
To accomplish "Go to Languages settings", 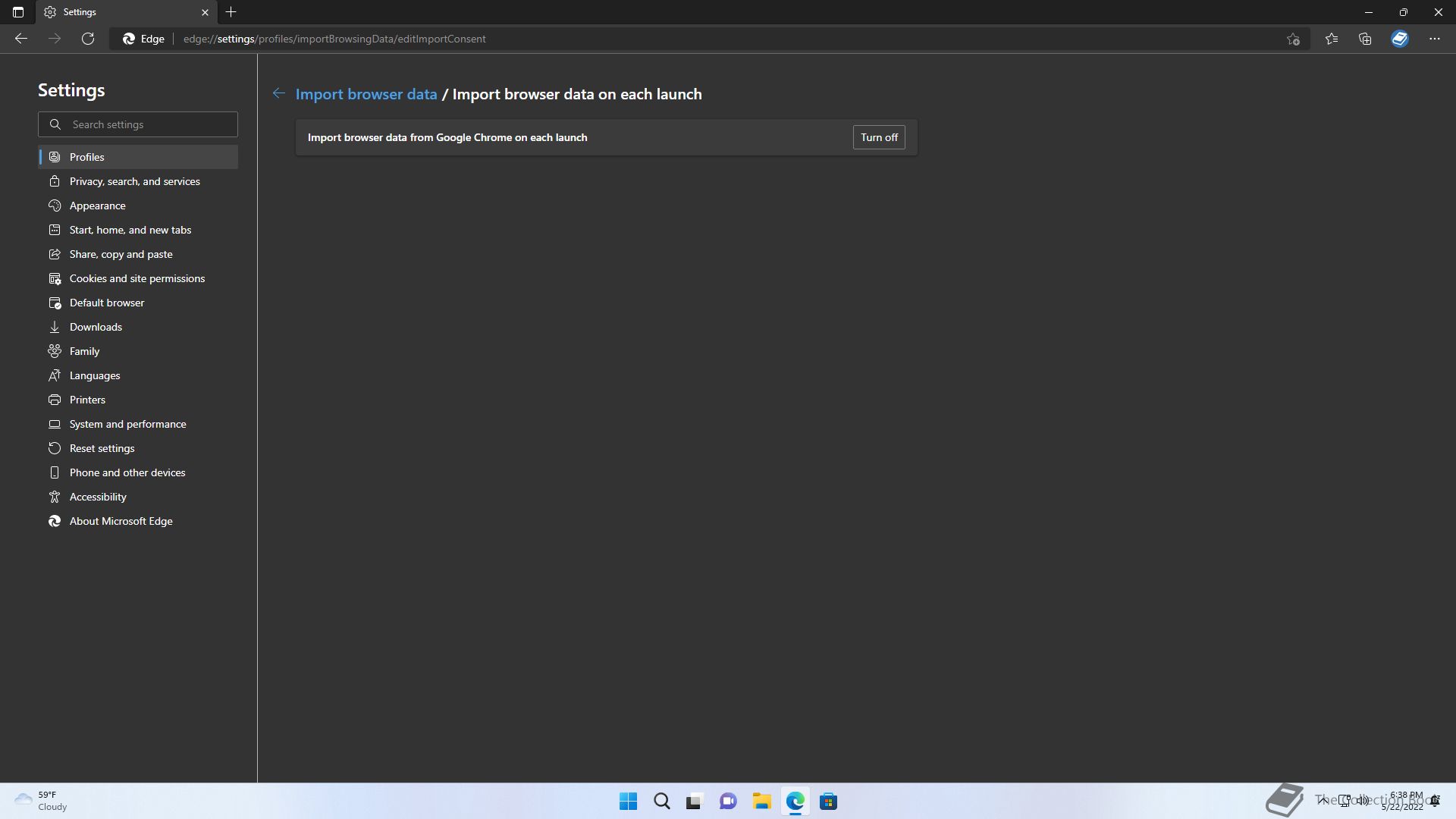I will [138, 375].
